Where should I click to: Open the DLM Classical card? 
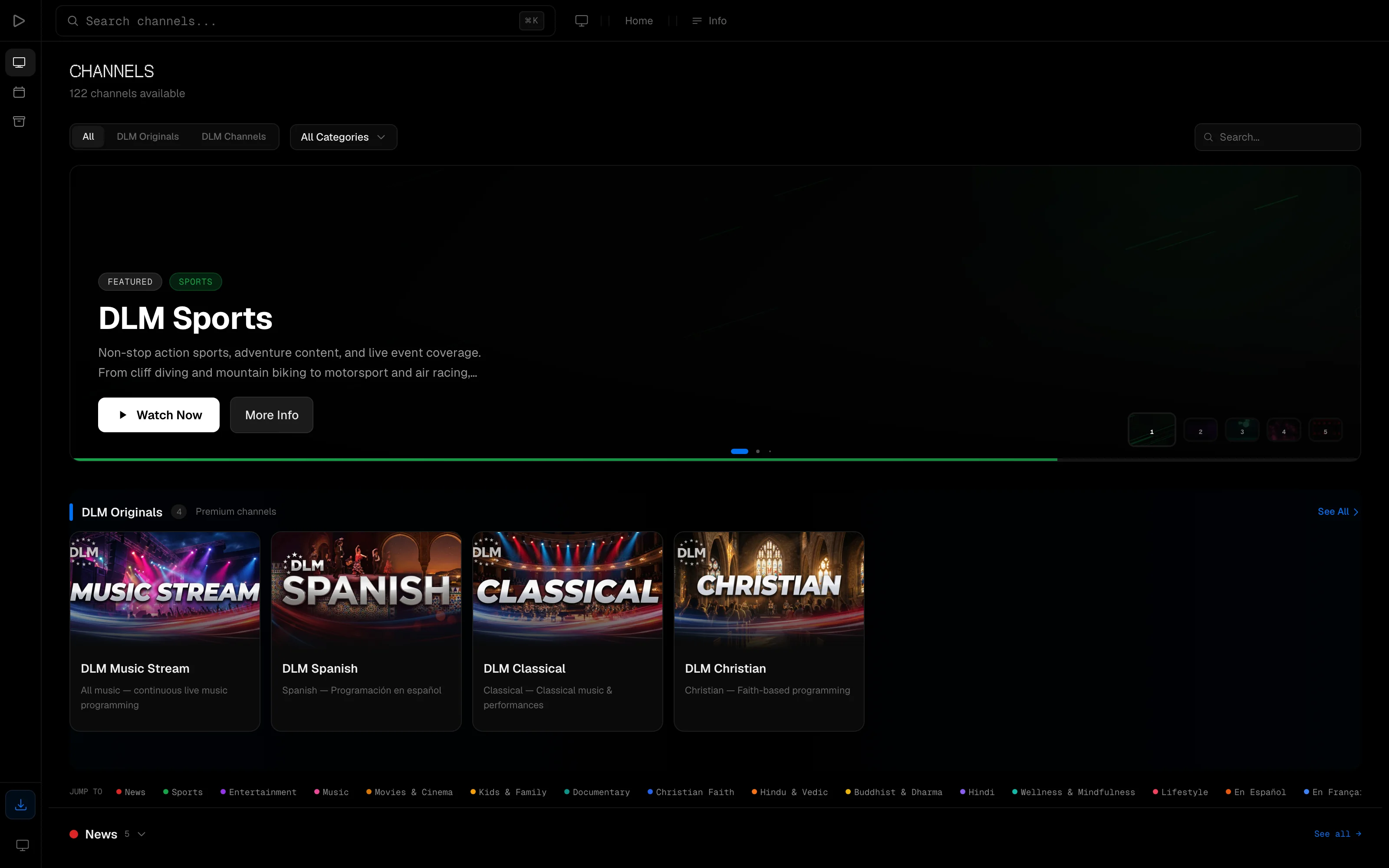568,631
